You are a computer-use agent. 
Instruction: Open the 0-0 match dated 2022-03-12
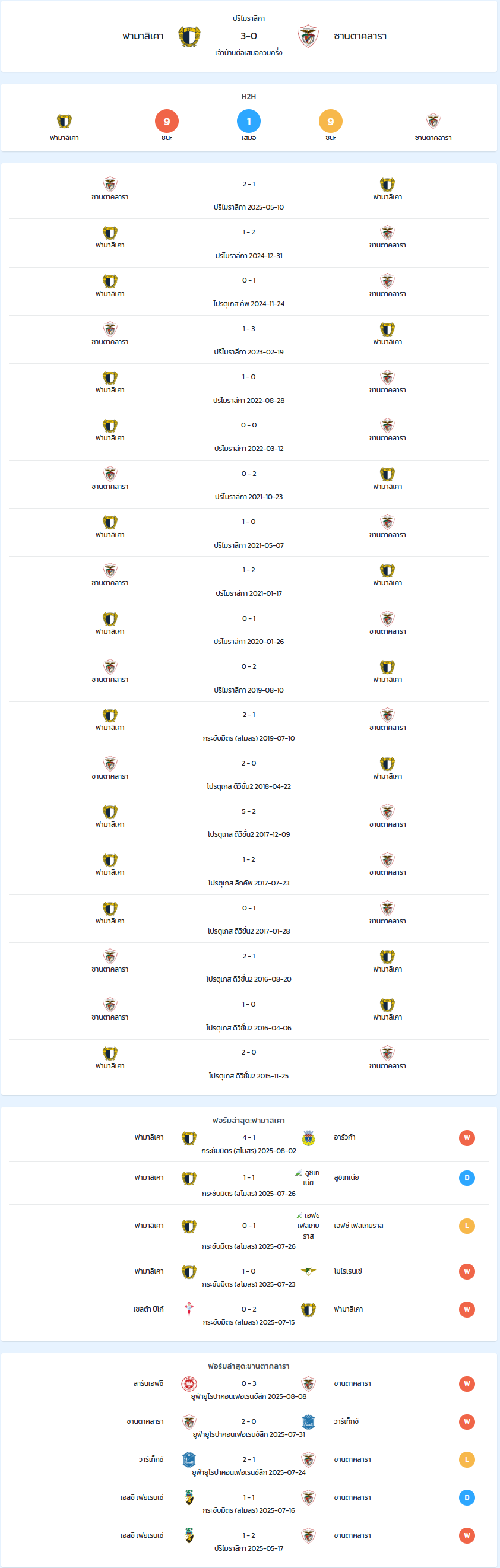(x=248, y=436)
